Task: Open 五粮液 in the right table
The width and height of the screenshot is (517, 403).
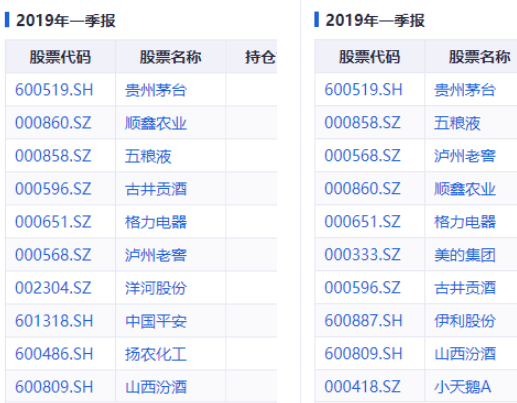Action: coord(457,123)
